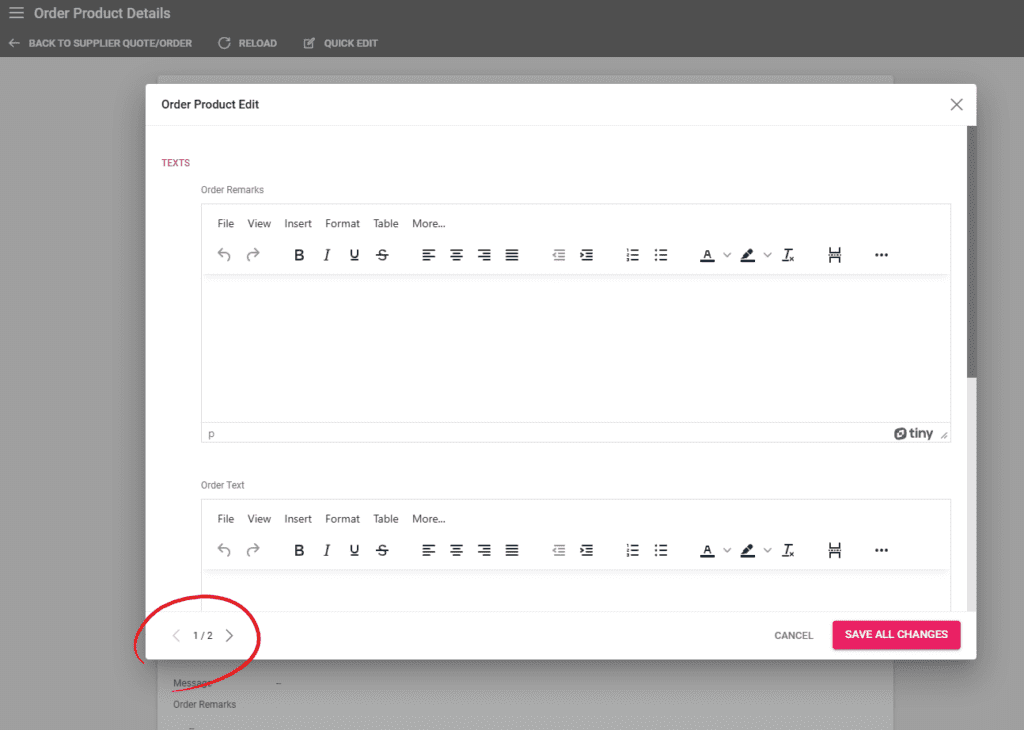
Task: Increase indent in Order Remarks editor
Action: point(586,255)
